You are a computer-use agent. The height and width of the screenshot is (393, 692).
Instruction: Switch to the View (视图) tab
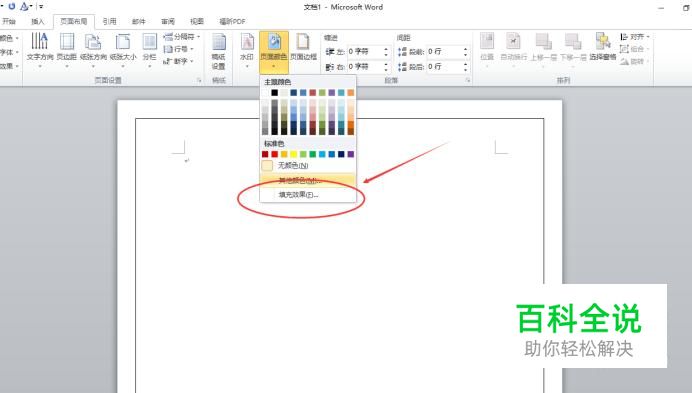click(x=197, y=21)
